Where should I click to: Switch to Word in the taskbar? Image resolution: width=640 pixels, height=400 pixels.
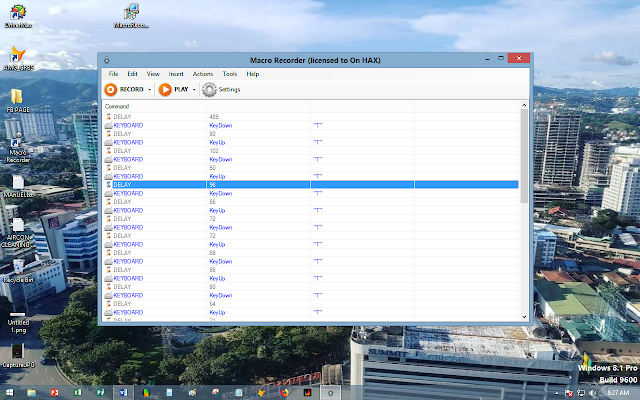pos(123,393)
